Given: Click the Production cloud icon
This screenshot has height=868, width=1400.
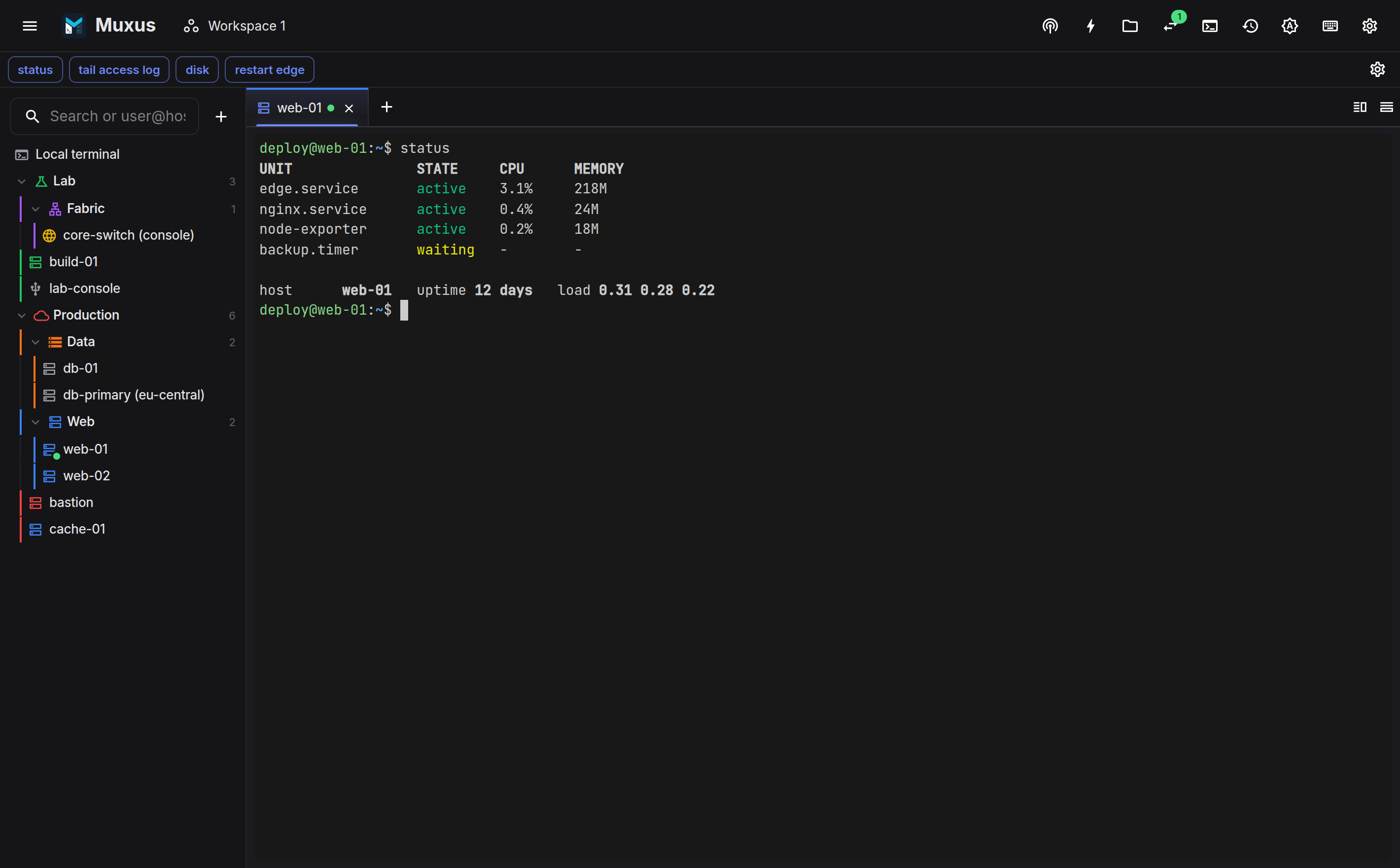Looking at the screenshot, I should (41, 316).
